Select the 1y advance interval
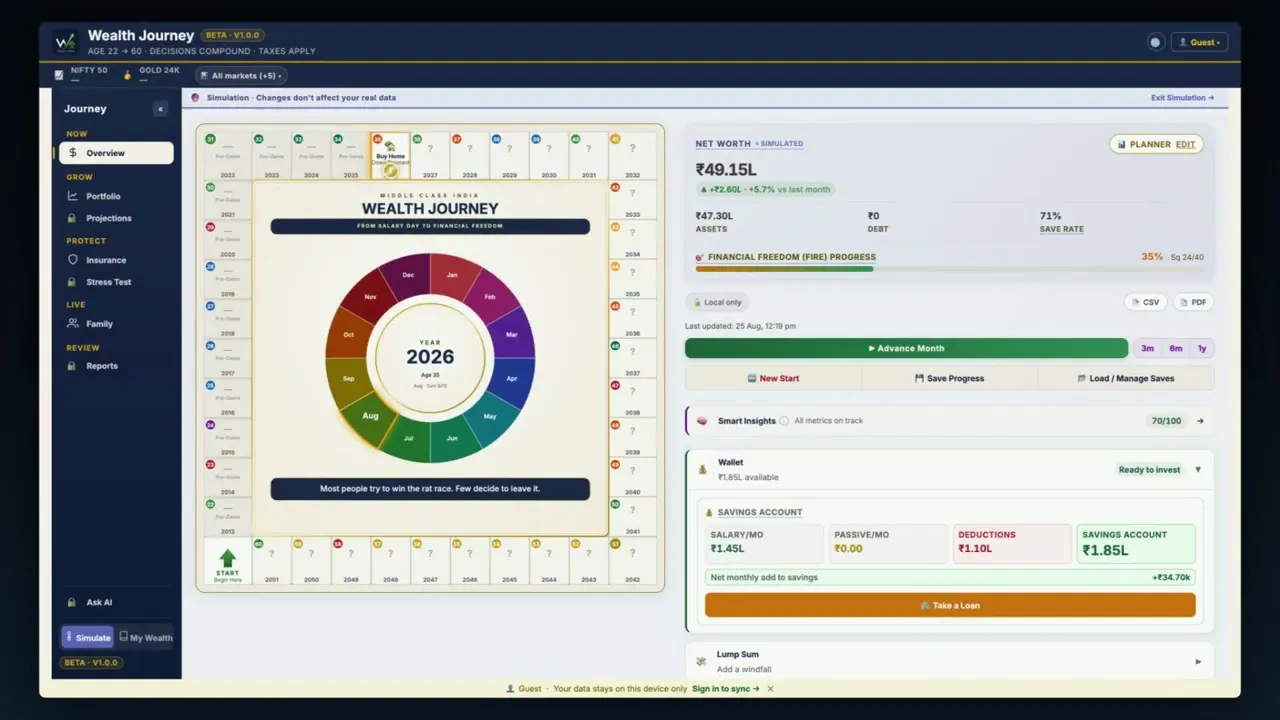The width and height of the screenshot is (1280, 720). pos(1202,348)
